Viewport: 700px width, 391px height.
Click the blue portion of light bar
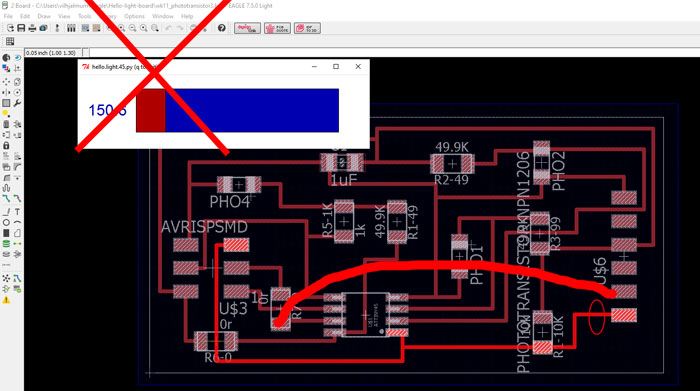(252, 110)
